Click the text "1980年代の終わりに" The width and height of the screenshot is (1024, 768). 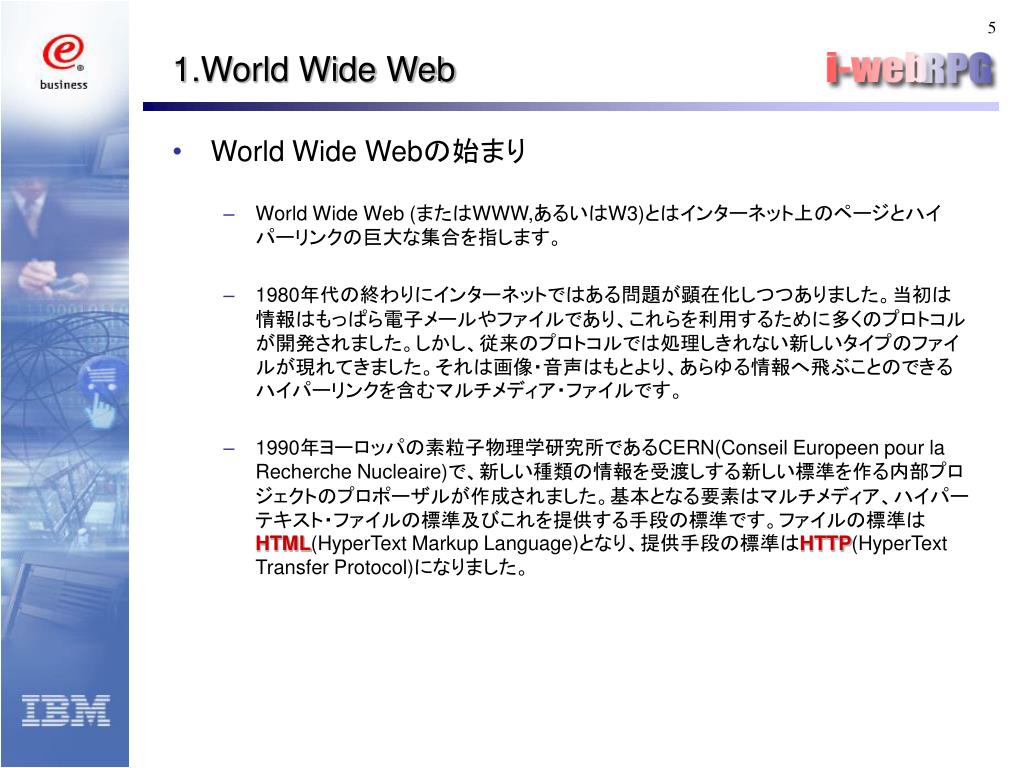(344, 295)
